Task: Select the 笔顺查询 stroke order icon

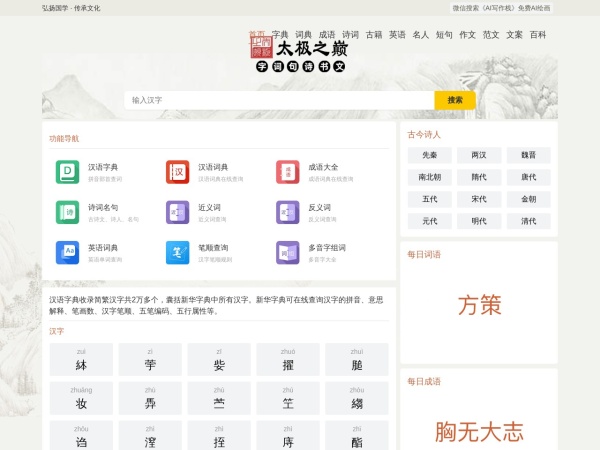Action: click(x=177, y=252)
